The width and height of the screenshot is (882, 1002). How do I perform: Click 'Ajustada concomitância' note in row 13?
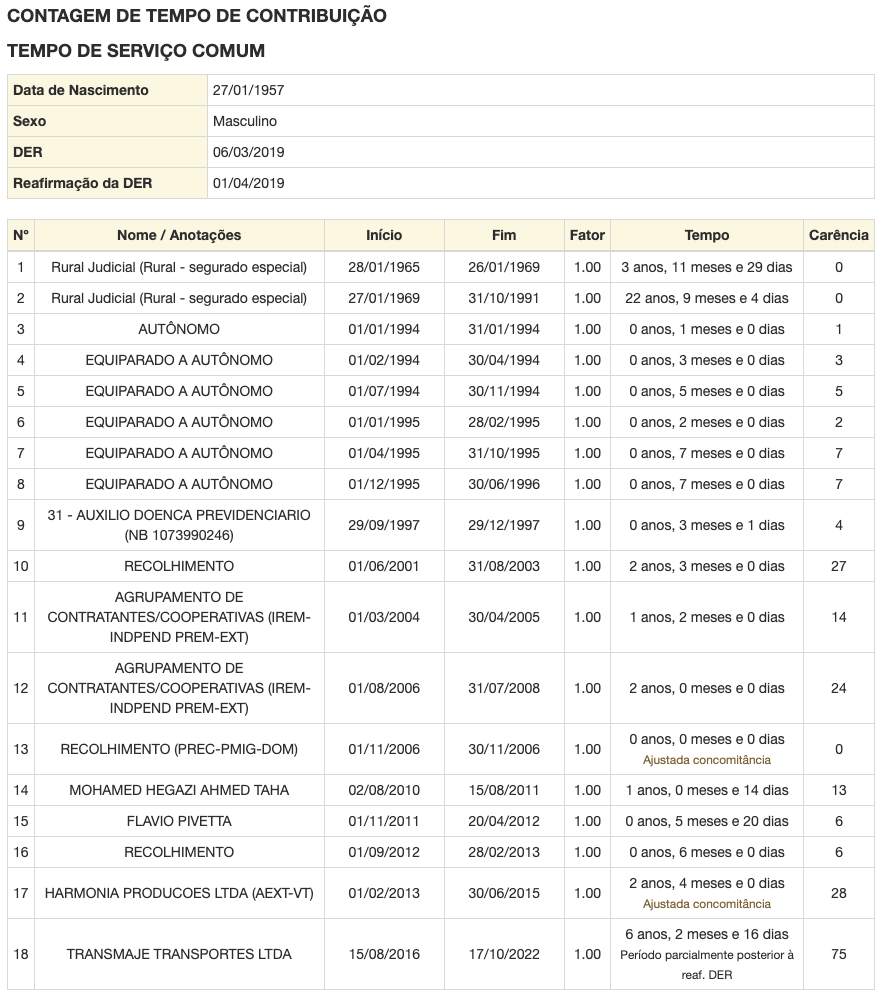706,760
